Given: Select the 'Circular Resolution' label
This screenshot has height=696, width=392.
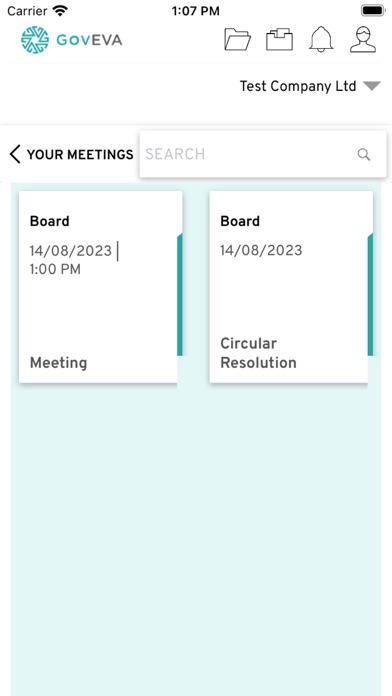Looking at the screenshot, I should point(258,353).
